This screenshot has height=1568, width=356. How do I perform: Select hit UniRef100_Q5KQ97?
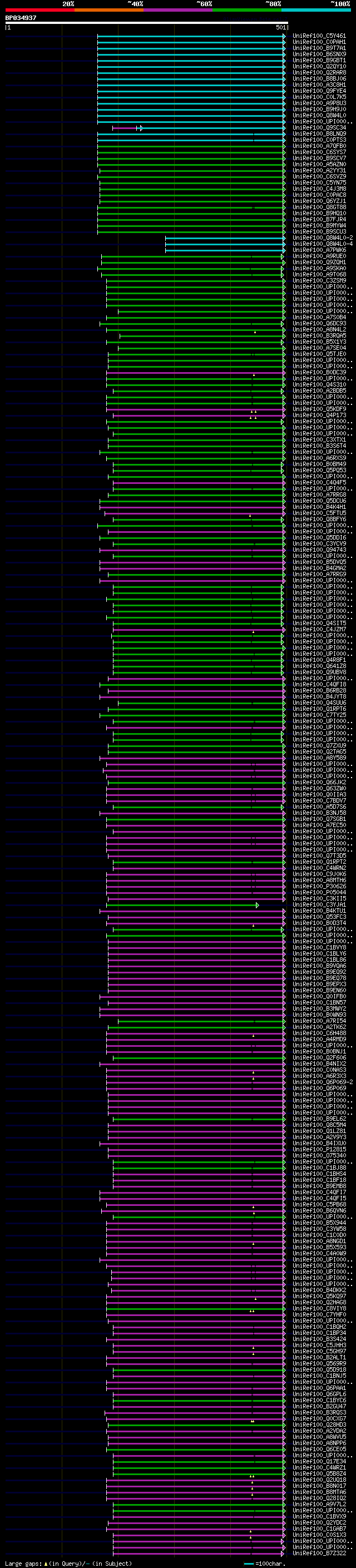click(x=319, y=1297)
